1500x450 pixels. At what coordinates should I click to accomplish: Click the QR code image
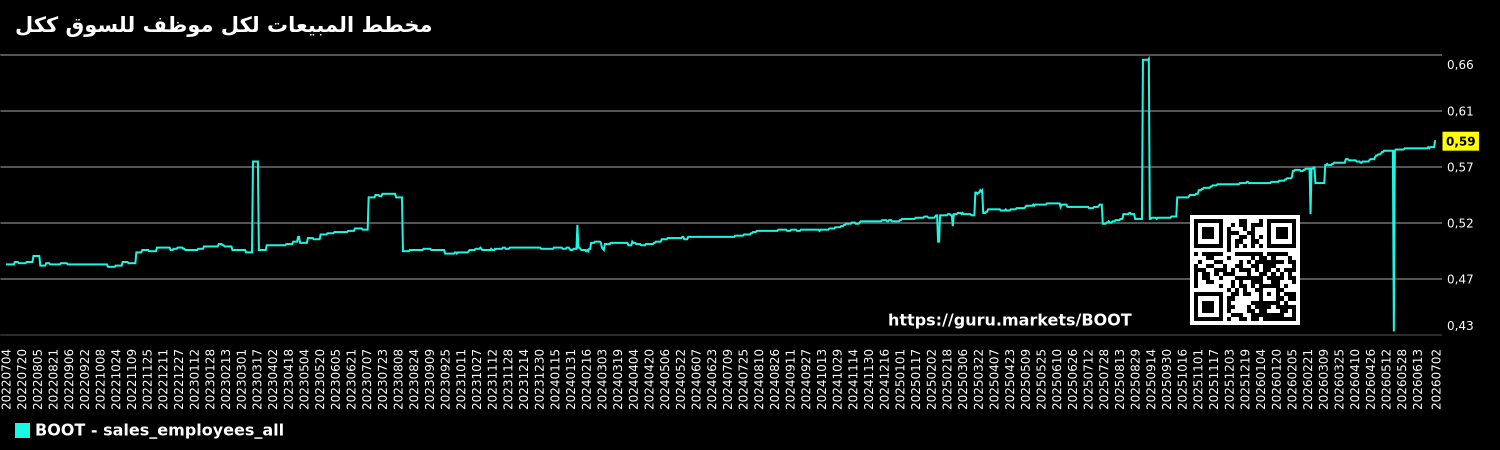point(1245,270)
